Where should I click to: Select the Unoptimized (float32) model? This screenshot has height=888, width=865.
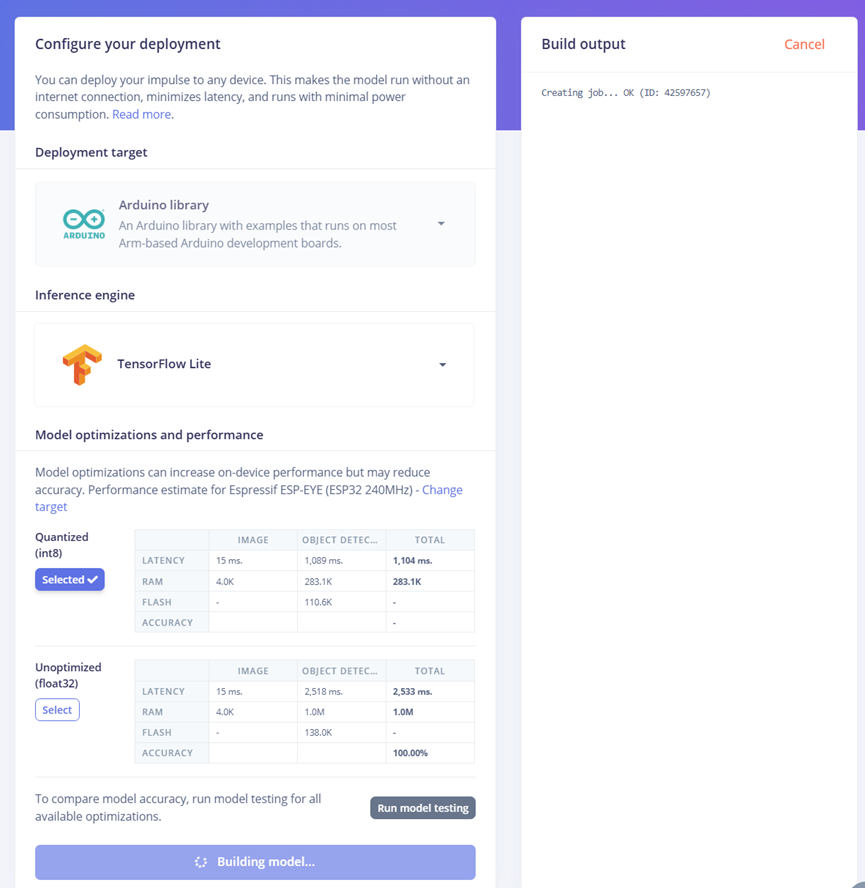(57, 710)
